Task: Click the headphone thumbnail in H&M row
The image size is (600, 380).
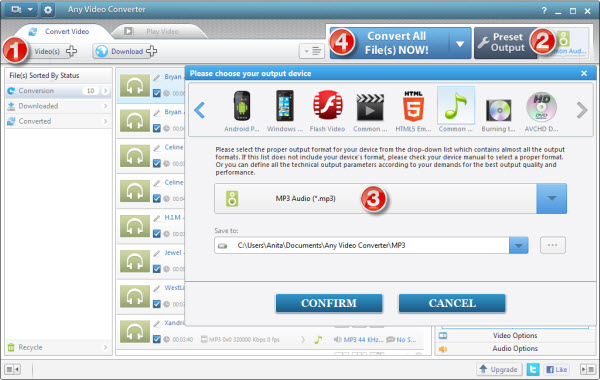Action: (x=135, y=226)
